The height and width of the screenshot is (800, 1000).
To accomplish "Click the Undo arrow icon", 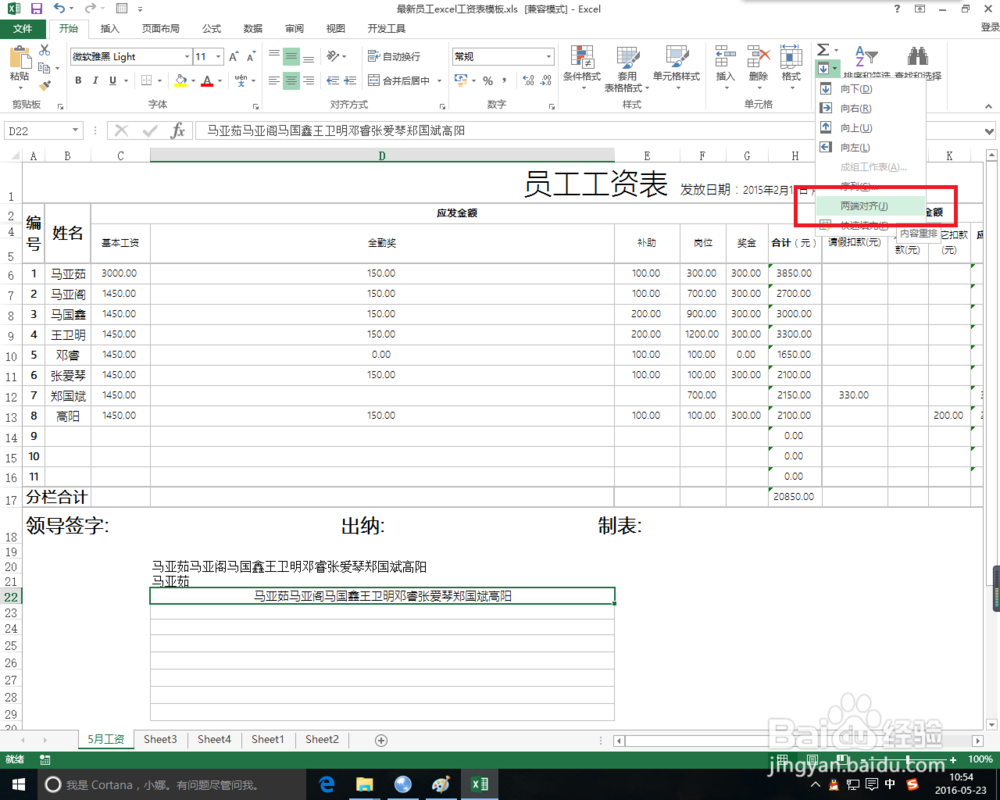I will [59, 8].
